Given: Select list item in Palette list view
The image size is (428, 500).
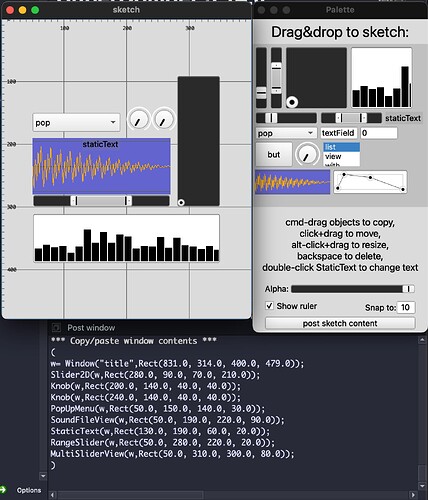Looking at the screenshot, I should (x=341, y=147).
